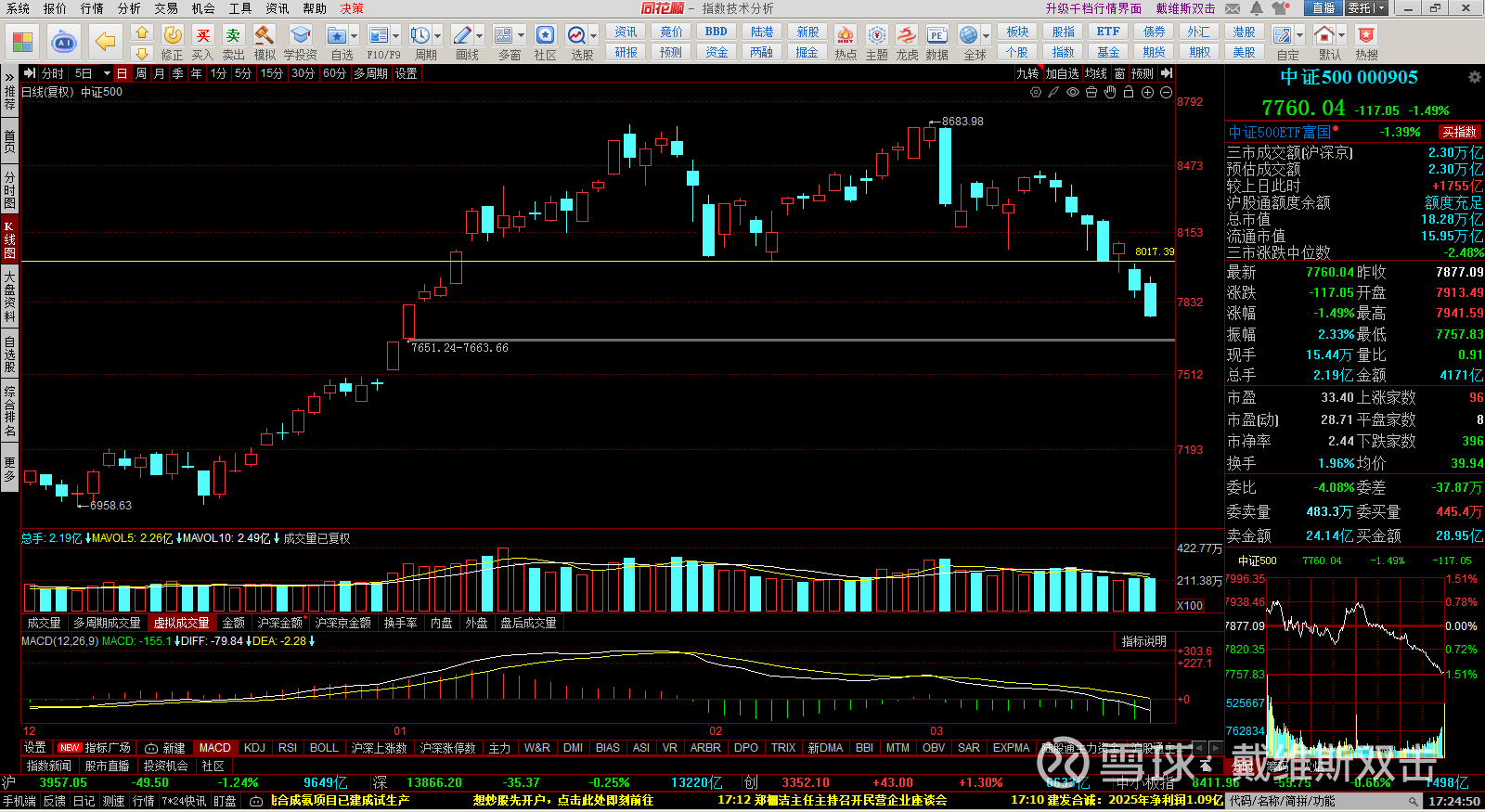Switch to 周 weekly period

coord(141,73)
